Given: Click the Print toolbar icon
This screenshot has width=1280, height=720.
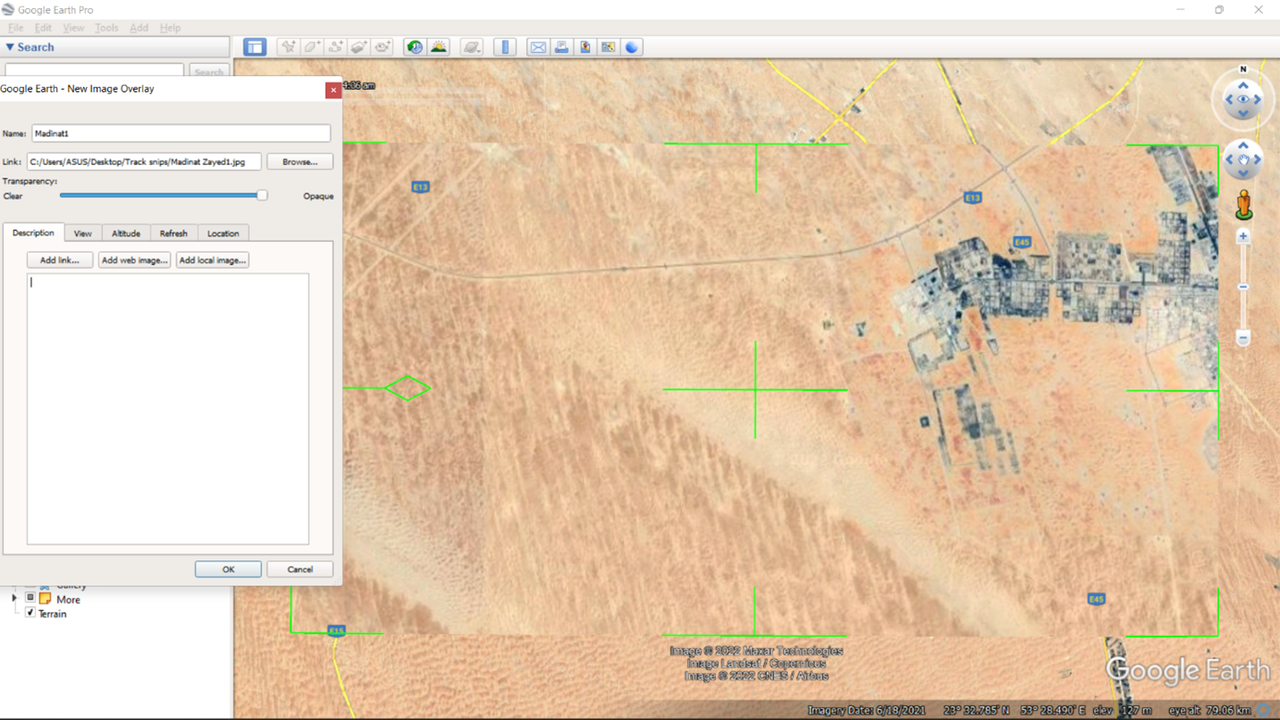Looking at the screenshot, I should 562,47.
